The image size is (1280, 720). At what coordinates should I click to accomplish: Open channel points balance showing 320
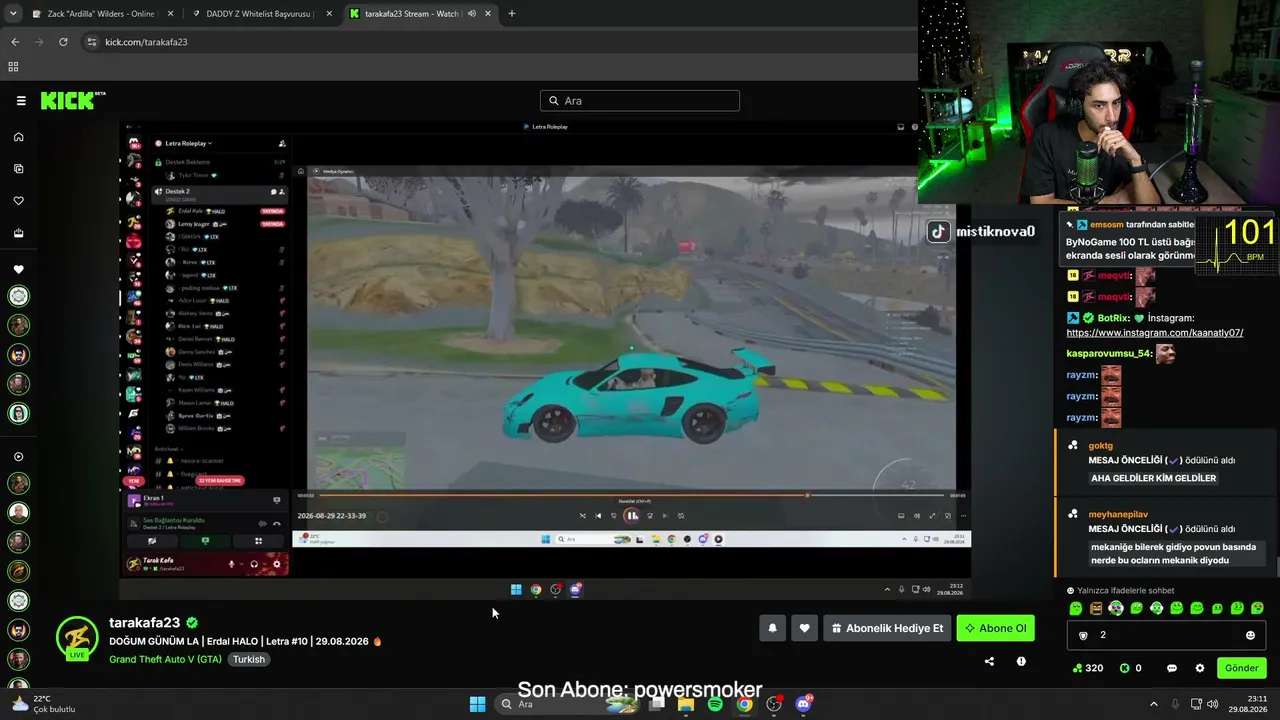[1087, 668]
